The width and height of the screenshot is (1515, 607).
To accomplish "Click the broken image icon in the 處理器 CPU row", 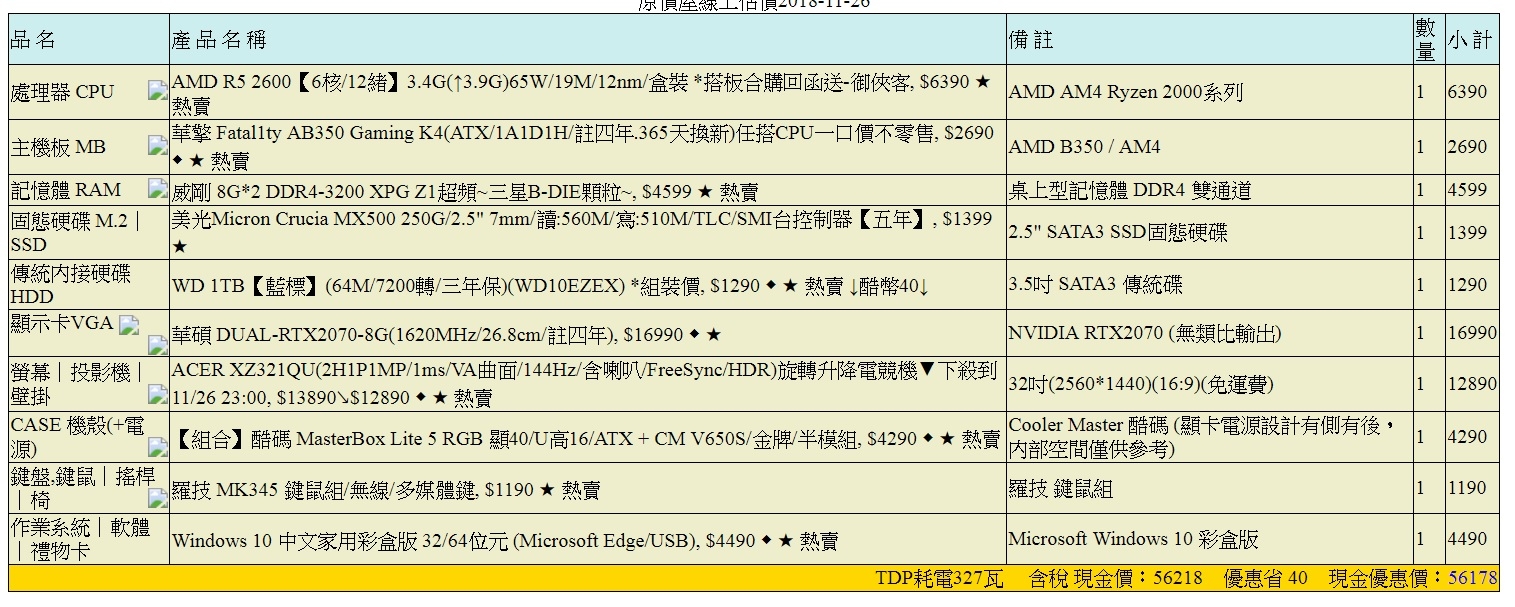I will (x=157, y=91).
